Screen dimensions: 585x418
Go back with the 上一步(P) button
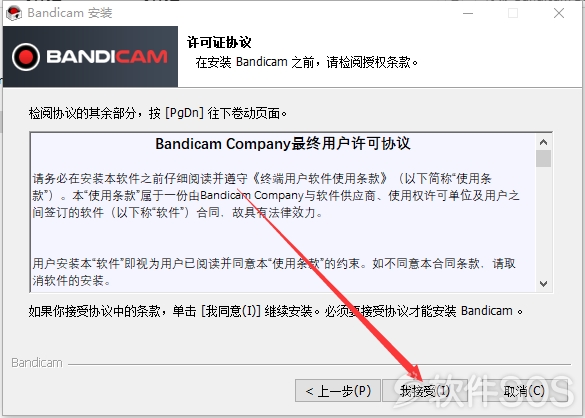point(338,391)
